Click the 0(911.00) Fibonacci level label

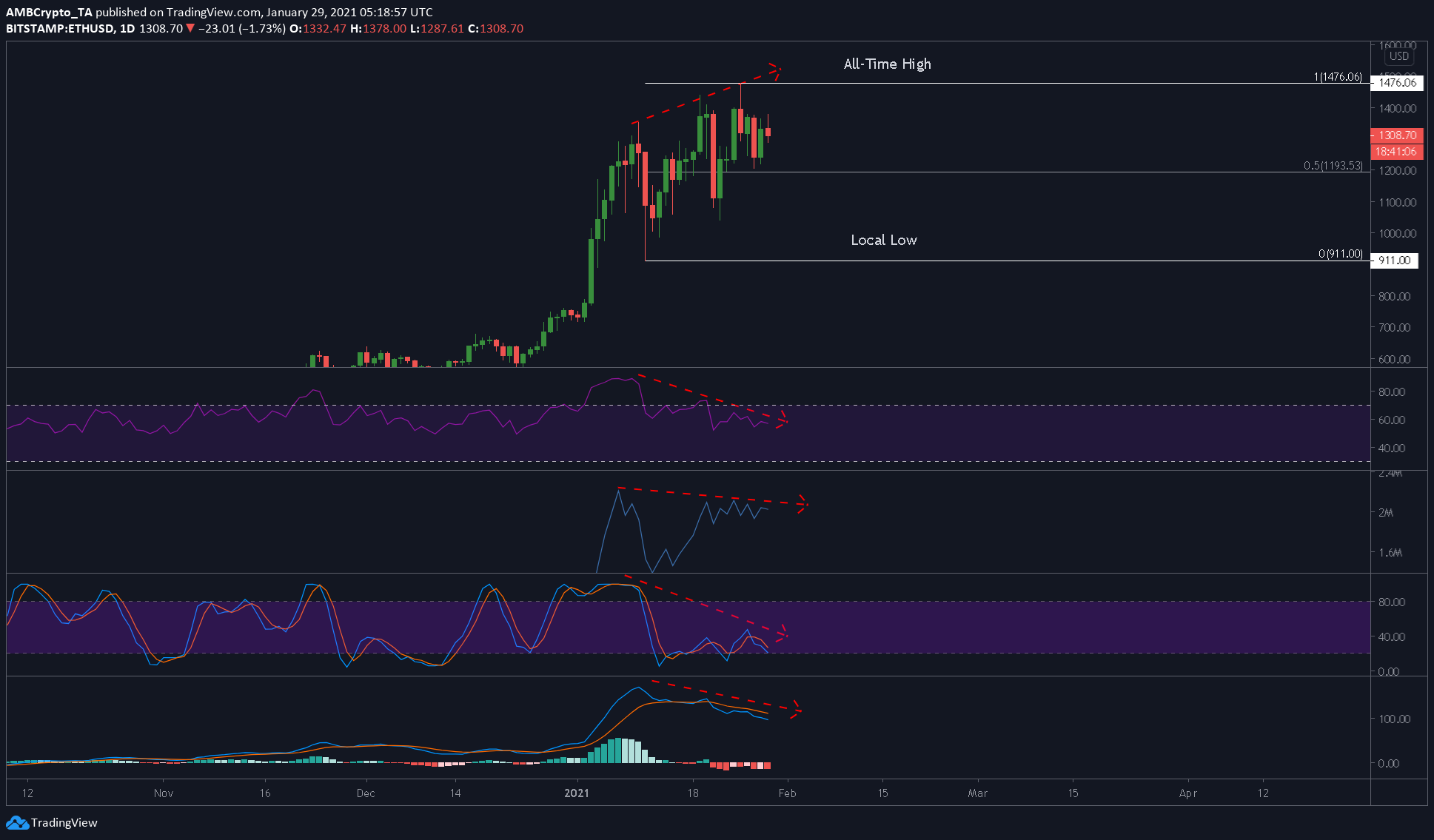(x=1340, y=254)
